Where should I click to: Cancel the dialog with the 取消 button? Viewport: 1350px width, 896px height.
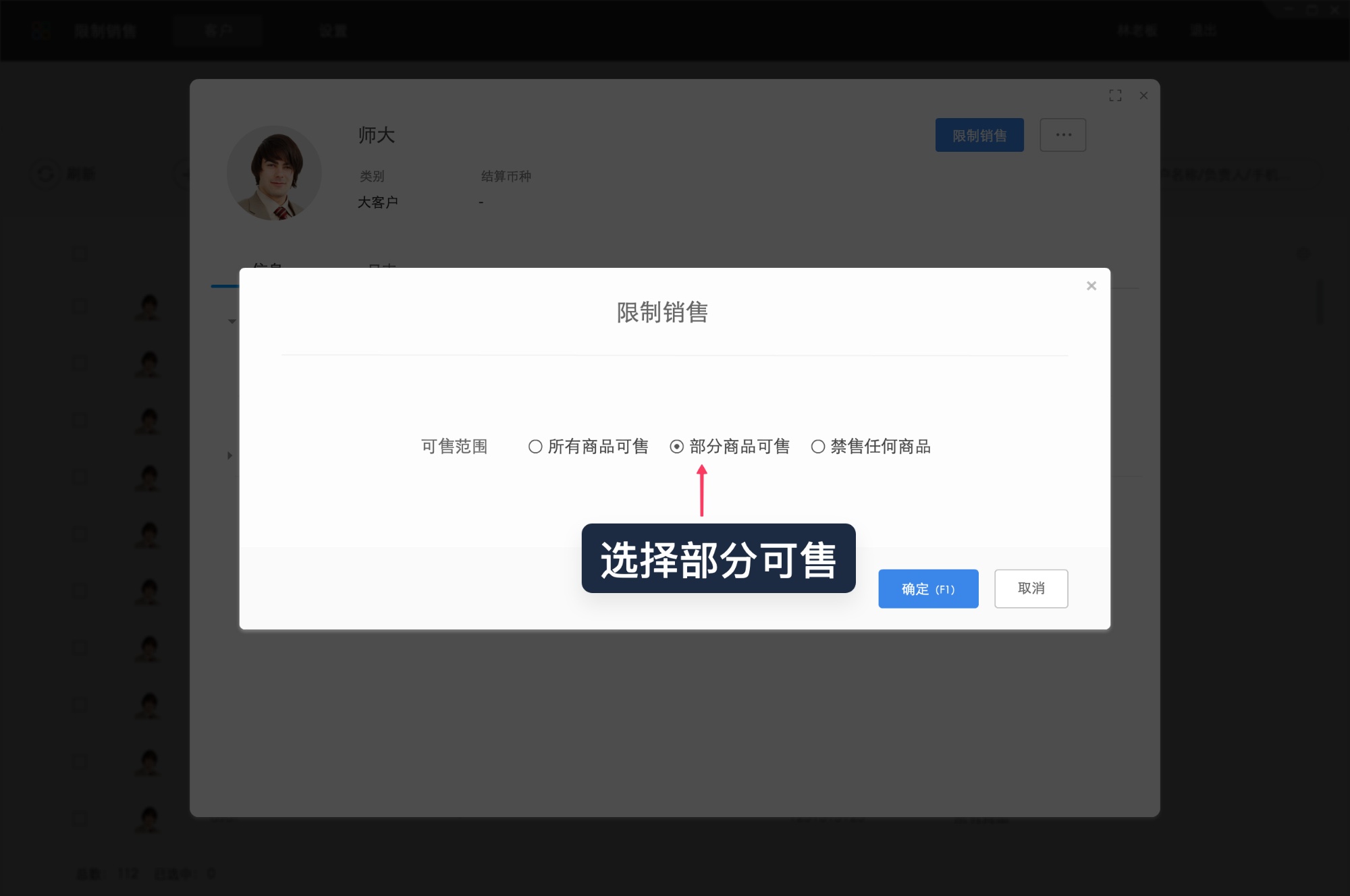click(x=1031, y=588)
